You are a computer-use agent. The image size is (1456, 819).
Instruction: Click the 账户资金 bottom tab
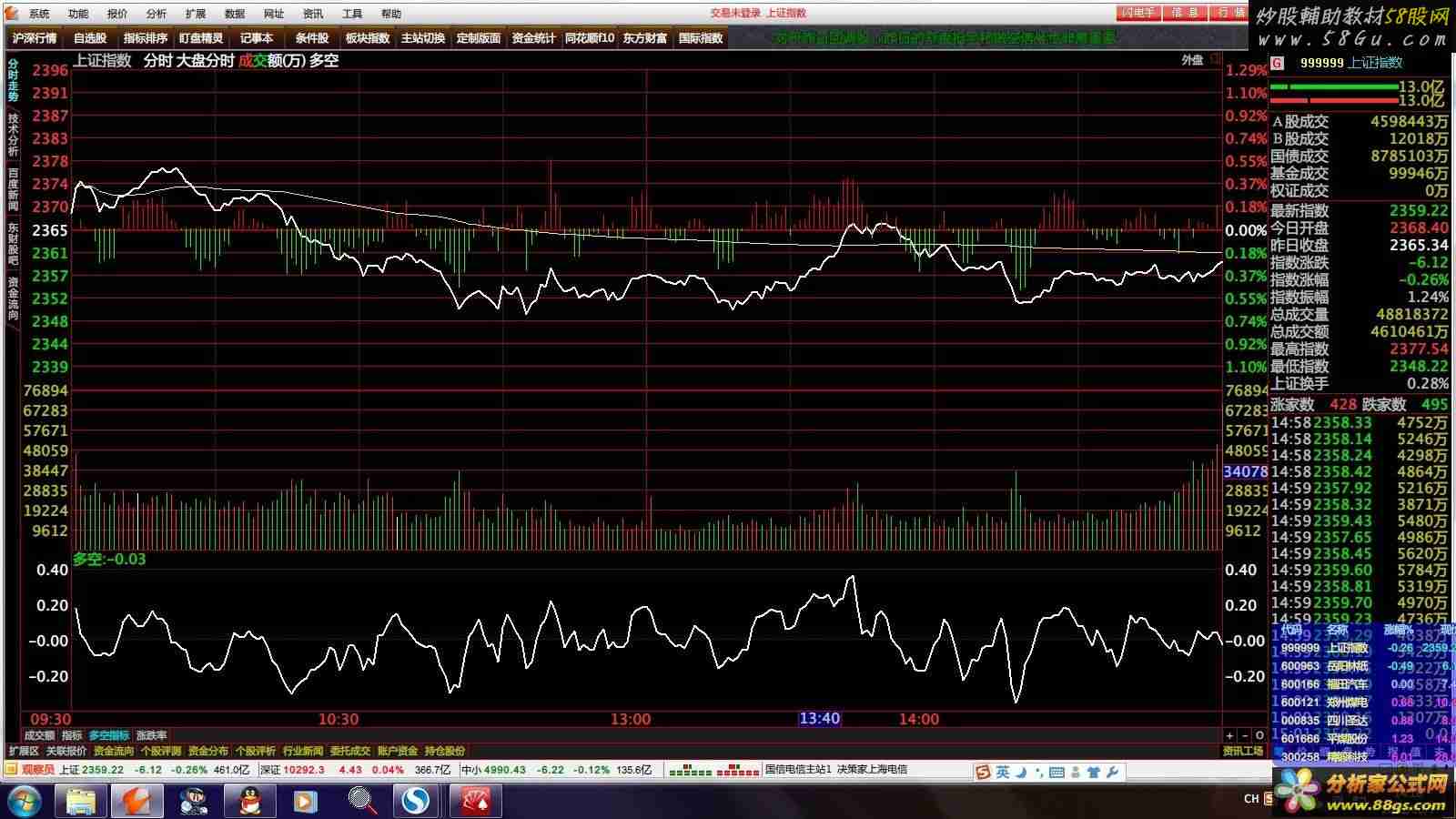(398, 751)
